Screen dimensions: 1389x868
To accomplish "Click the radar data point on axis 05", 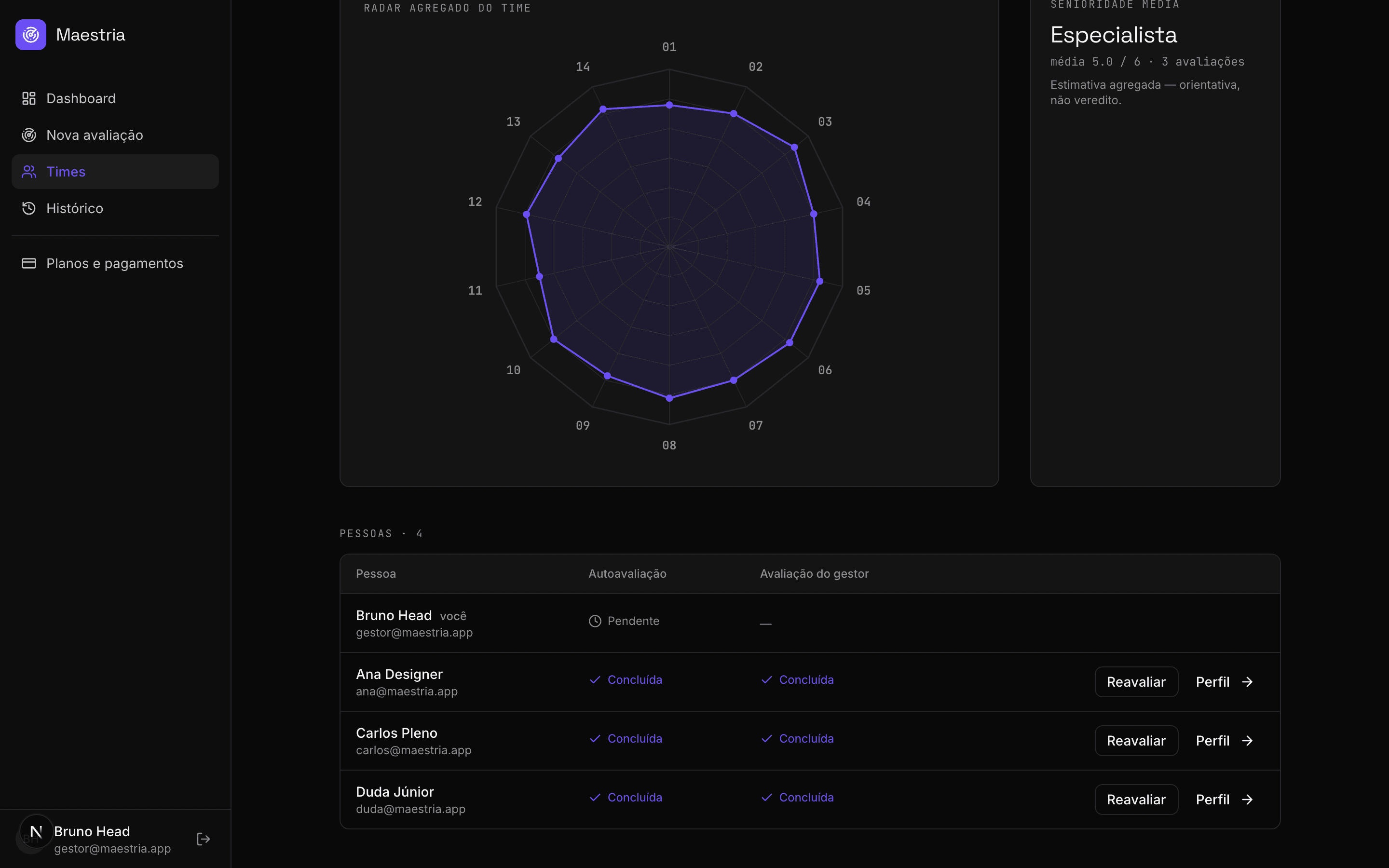I will tap(819, 281).
